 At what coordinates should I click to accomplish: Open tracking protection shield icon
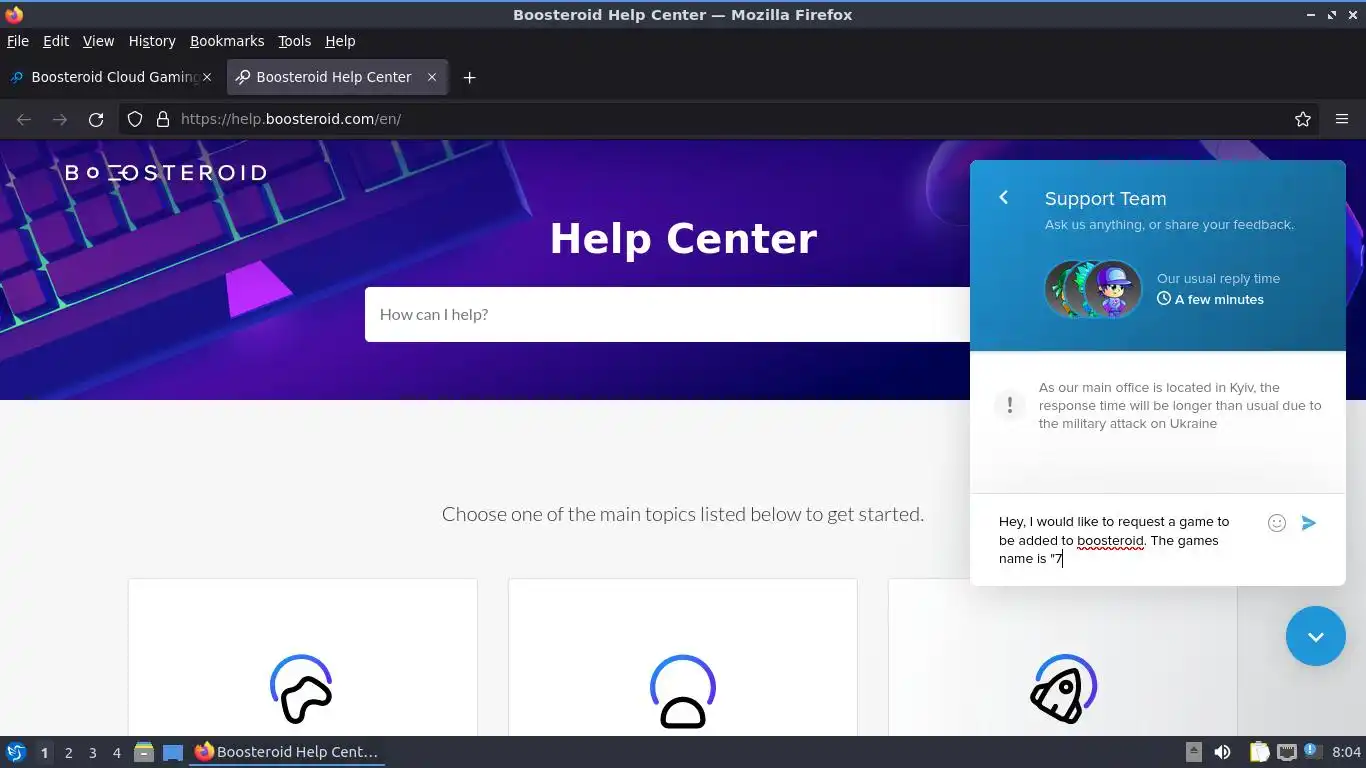pos(135,119)
